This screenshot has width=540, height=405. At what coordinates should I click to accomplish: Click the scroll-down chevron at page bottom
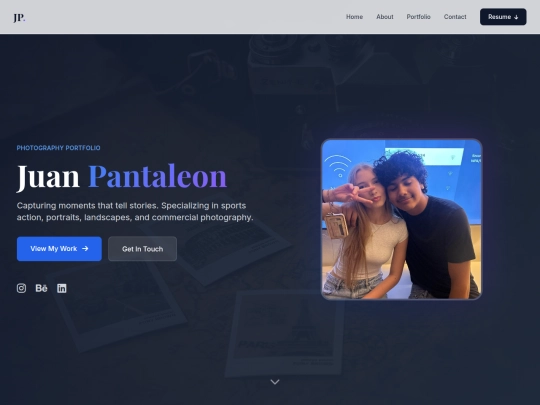pos(275,382)
